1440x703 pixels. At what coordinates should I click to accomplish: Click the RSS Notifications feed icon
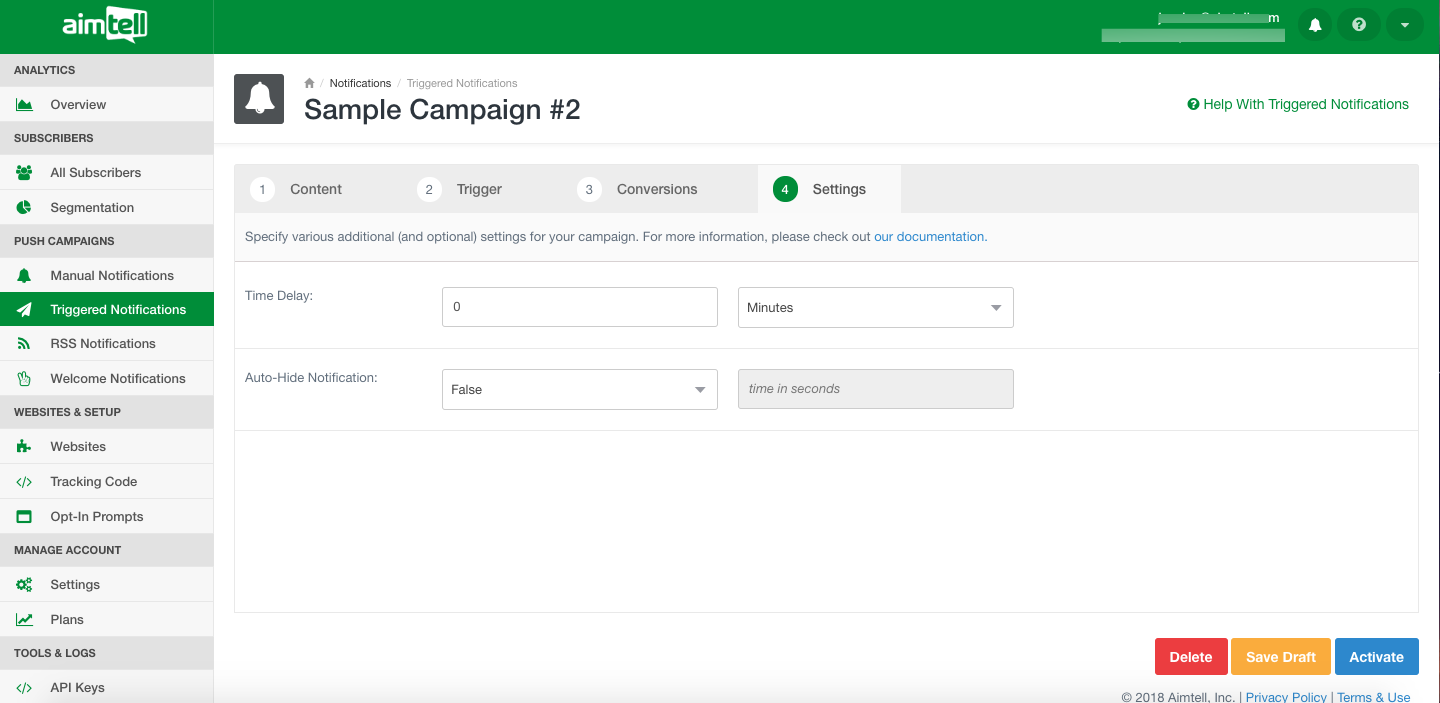point(25,344)
